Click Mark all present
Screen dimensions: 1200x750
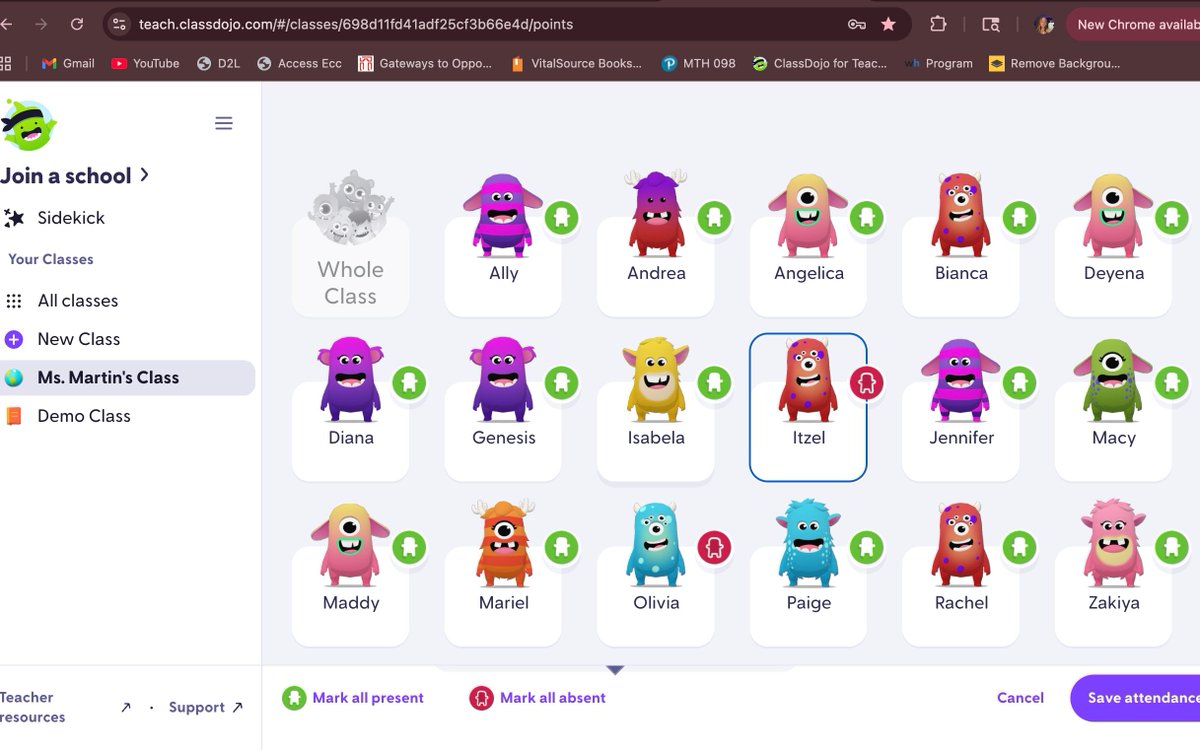click(x=353, y=698)
